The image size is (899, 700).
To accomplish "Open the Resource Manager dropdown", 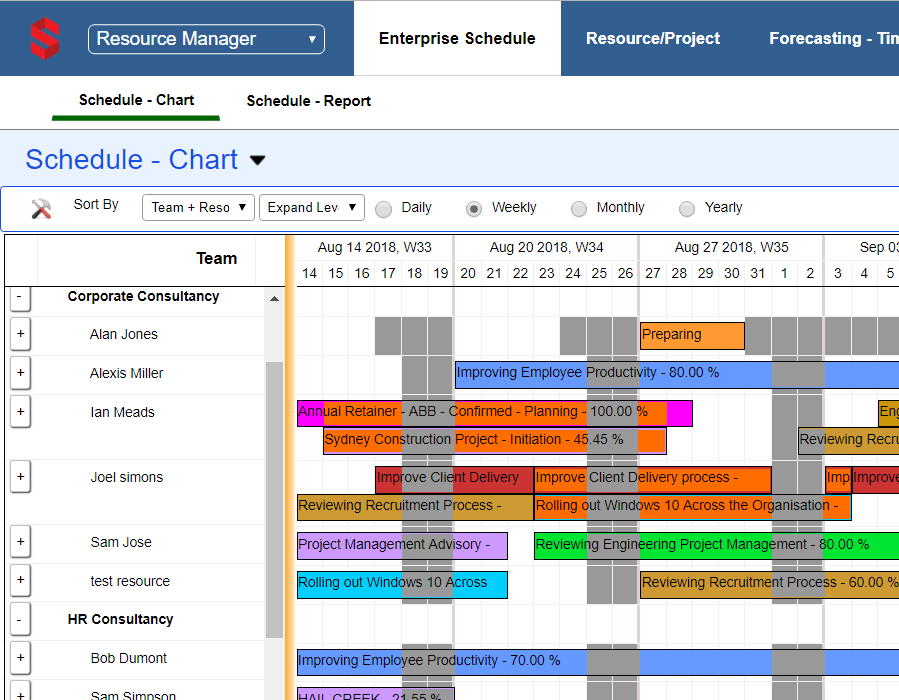I will (x=206, y=39).
